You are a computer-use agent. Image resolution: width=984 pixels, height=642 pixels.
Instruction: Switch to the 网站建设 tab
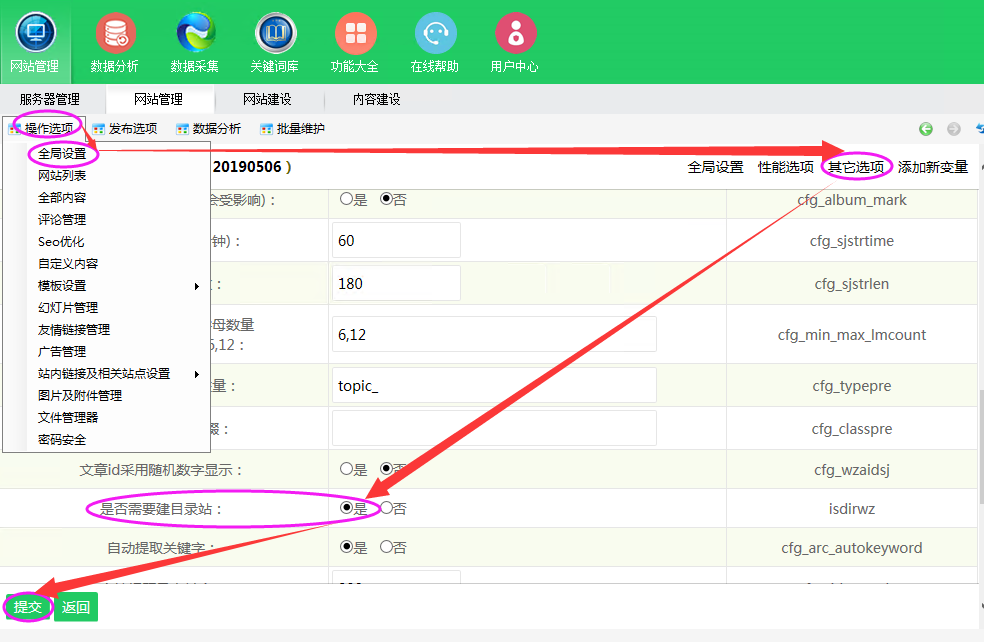coord(267,99)
